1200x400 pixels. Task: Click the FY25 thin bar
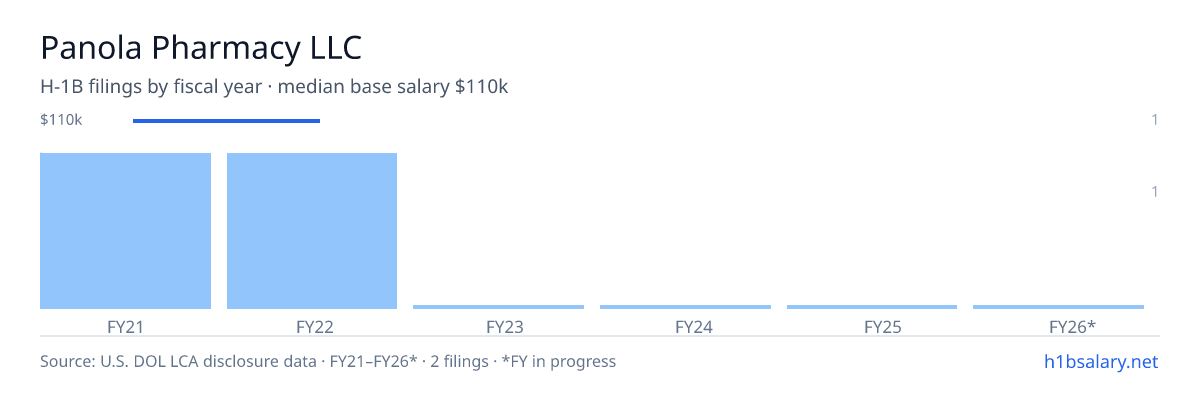coord(872,307)
